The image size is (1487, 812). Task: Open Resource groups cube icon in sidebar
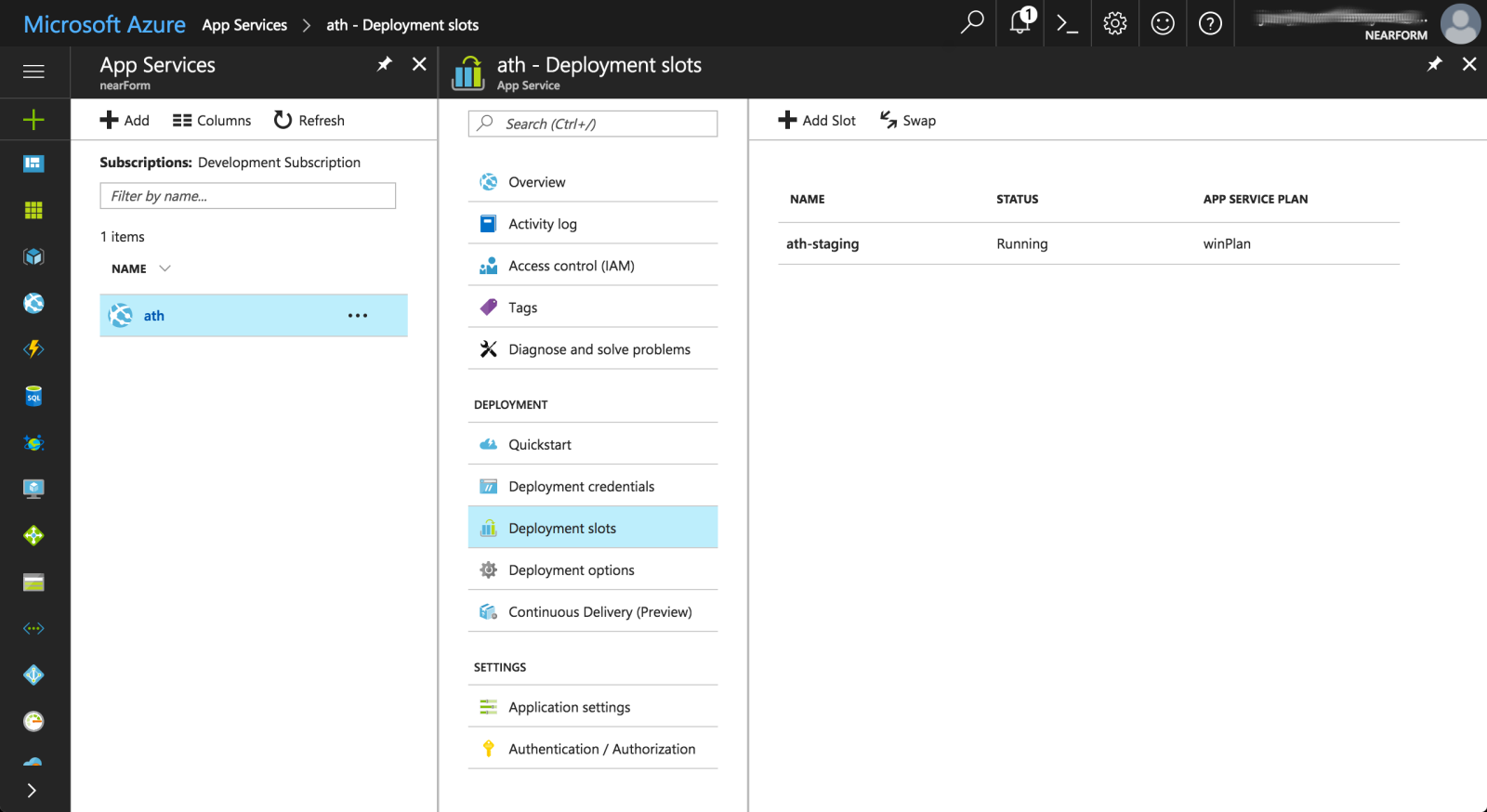33,256
